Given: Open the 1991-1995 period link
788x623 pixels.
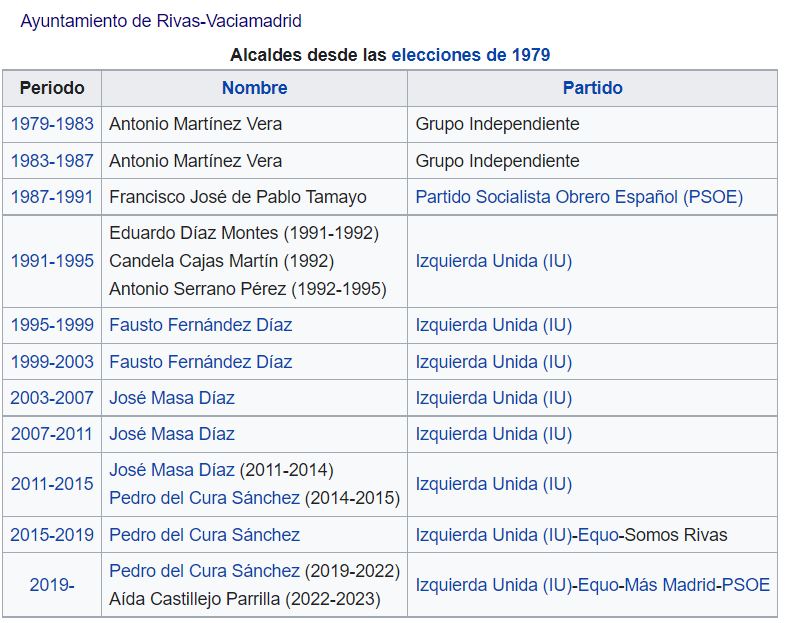Looking at the screenshot, I should 52,261.
